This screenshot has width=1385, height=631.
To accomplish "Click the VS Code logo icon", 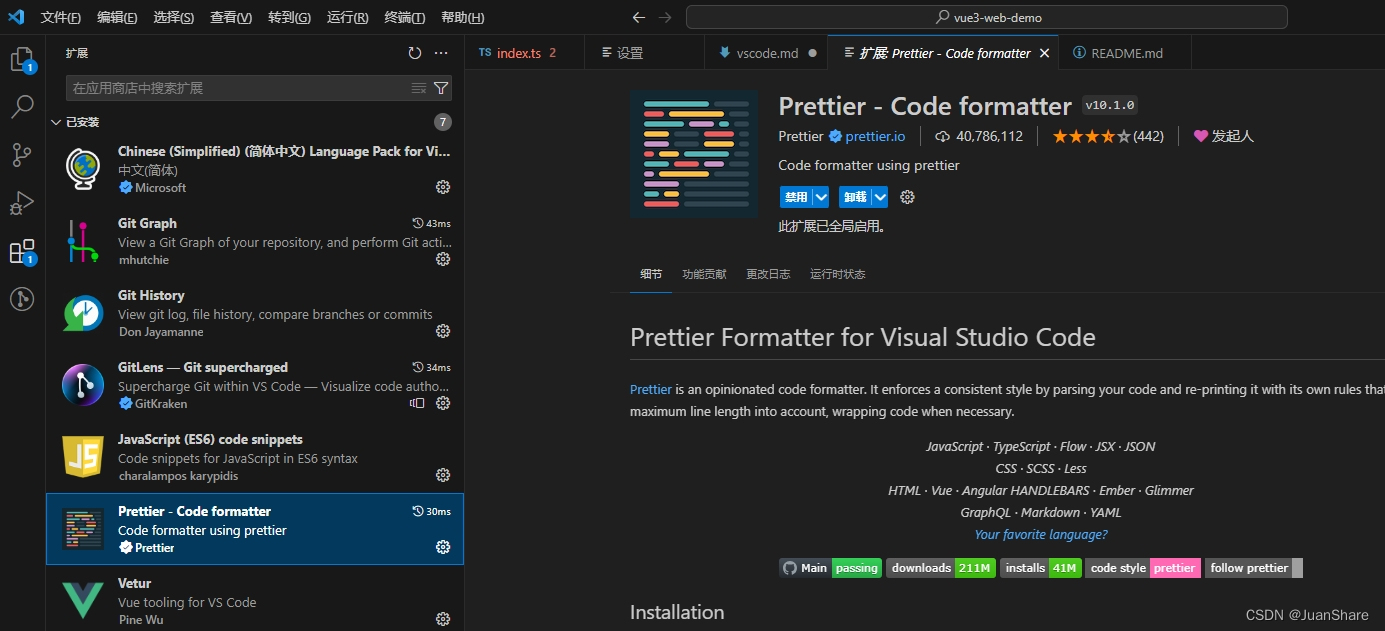I will (x=16, y=17).
